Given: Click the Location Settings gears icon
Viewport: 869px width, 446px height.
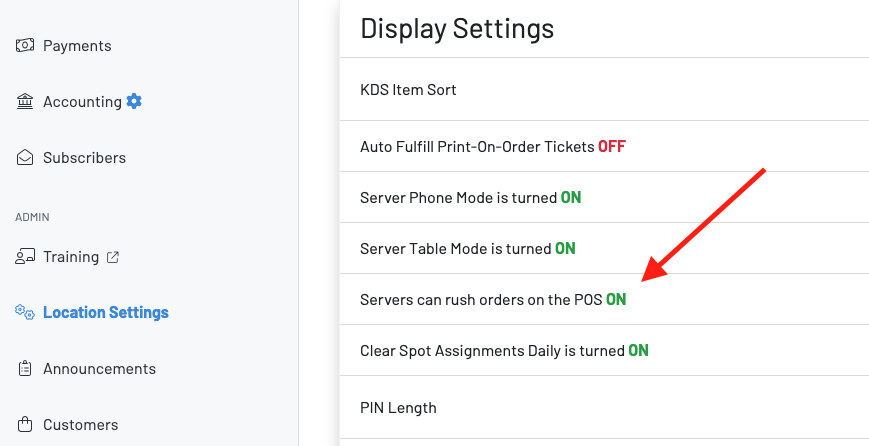Looking at the screenshot, I should (x=25, y=312).
